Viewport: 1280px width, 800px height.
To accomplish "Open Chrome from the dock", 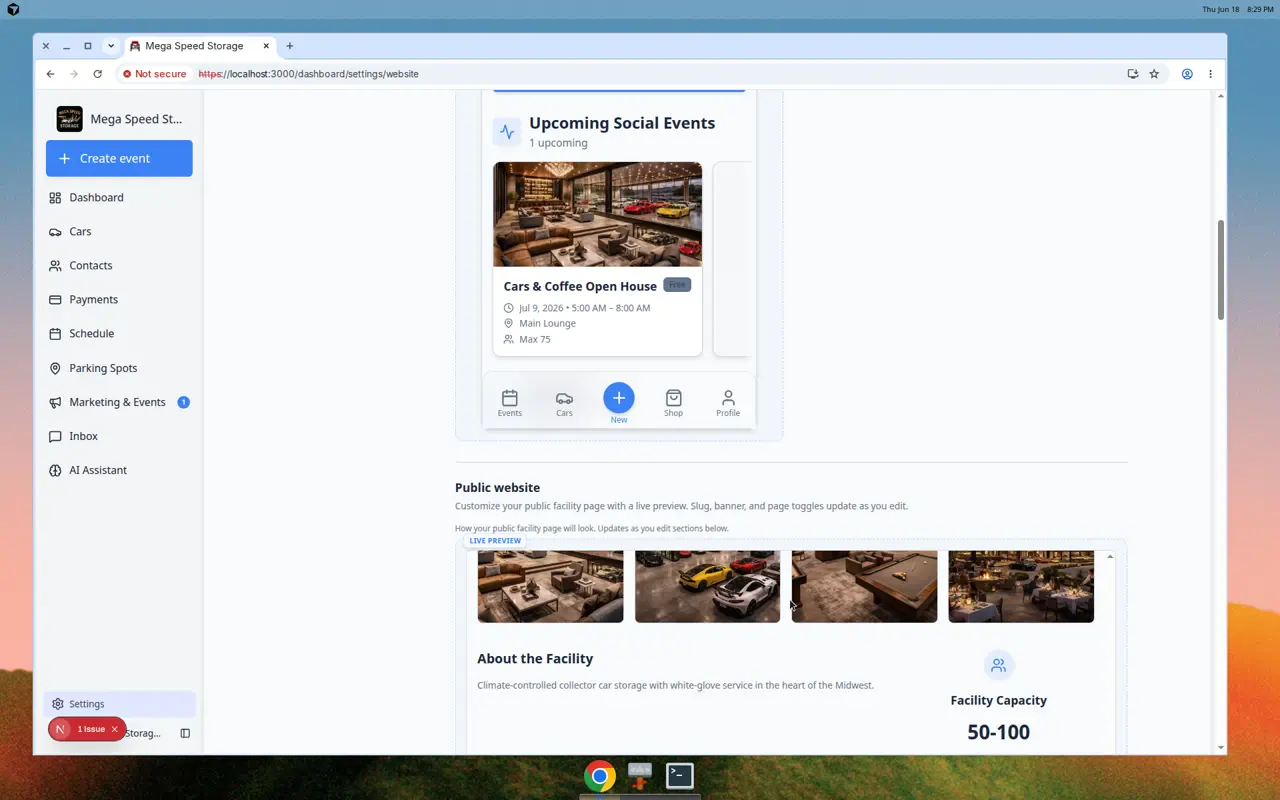I will (x=600, y=776).
